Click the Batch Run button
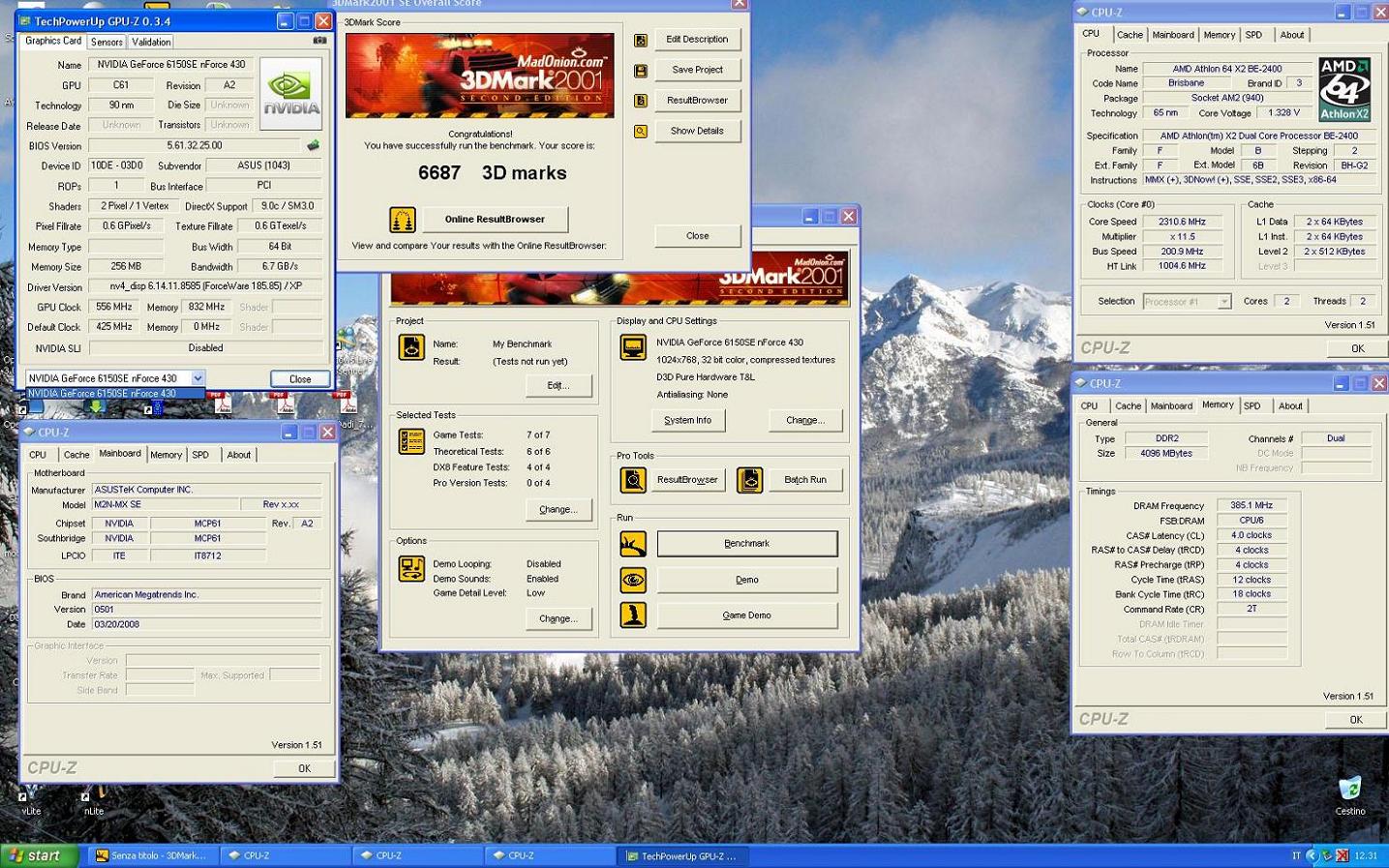Image resolution: width=1389 pixels, height=868 pixels. [x=804, y=480]
